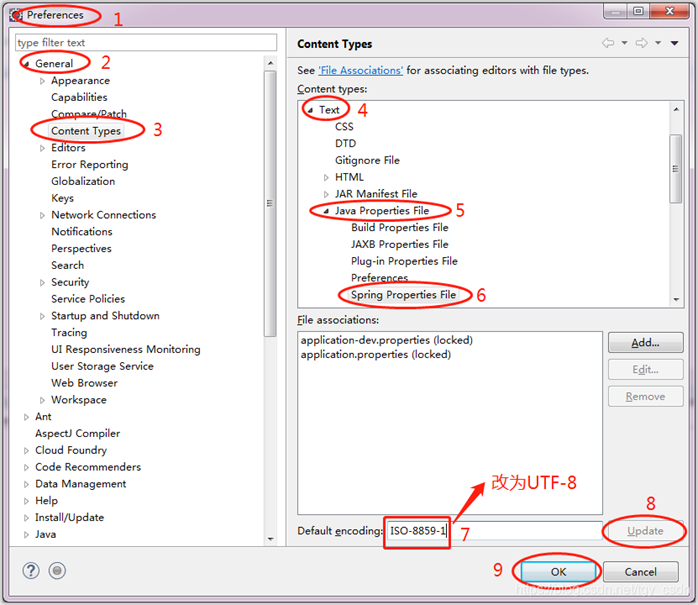The width and height of the screenshot is (698, 605).
Task: Expand the Security tree node
Action: [42, 283]
